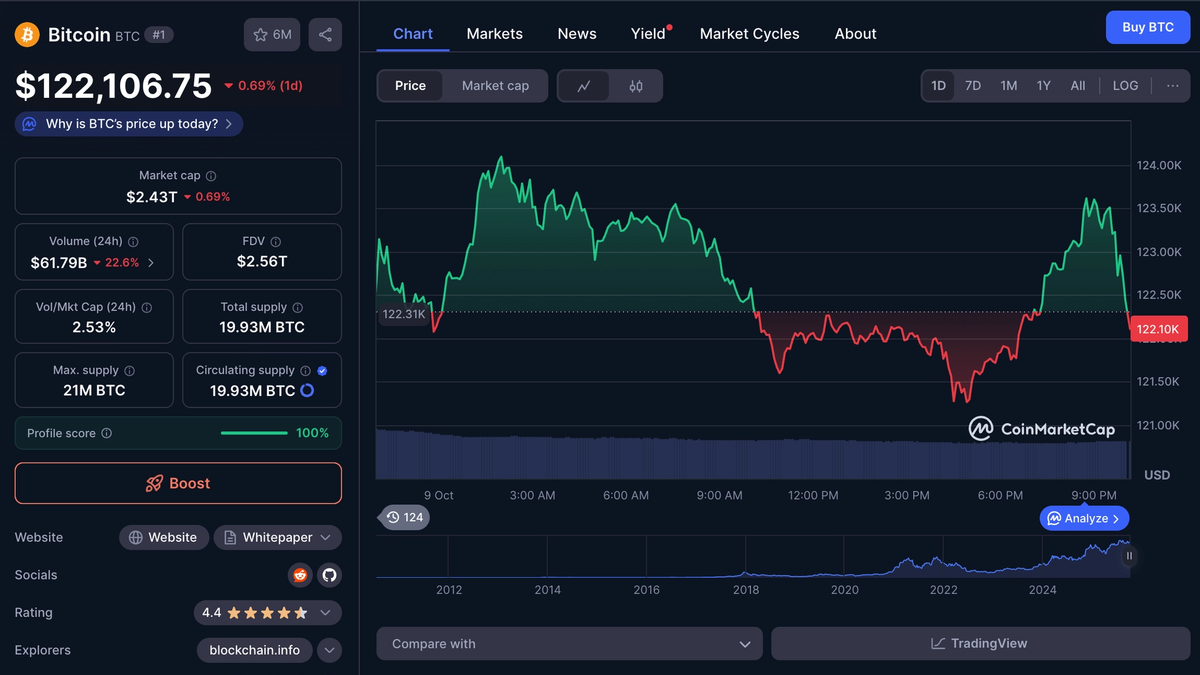Switch to the candlestick chart icon

(x=636, y=86)
